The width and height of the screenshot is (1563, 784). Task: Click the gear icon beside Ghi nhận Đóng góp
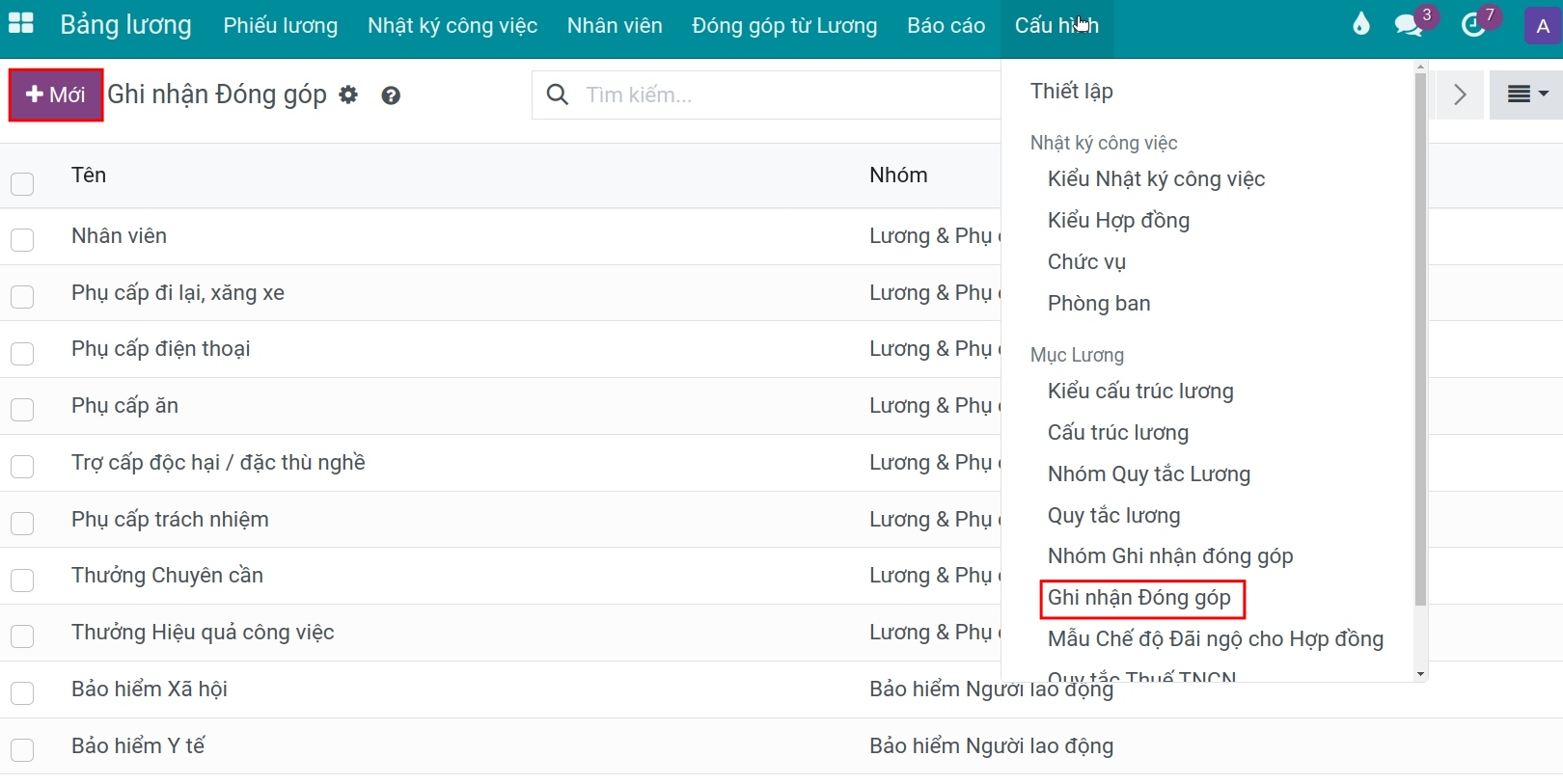[x=348, y=95]
